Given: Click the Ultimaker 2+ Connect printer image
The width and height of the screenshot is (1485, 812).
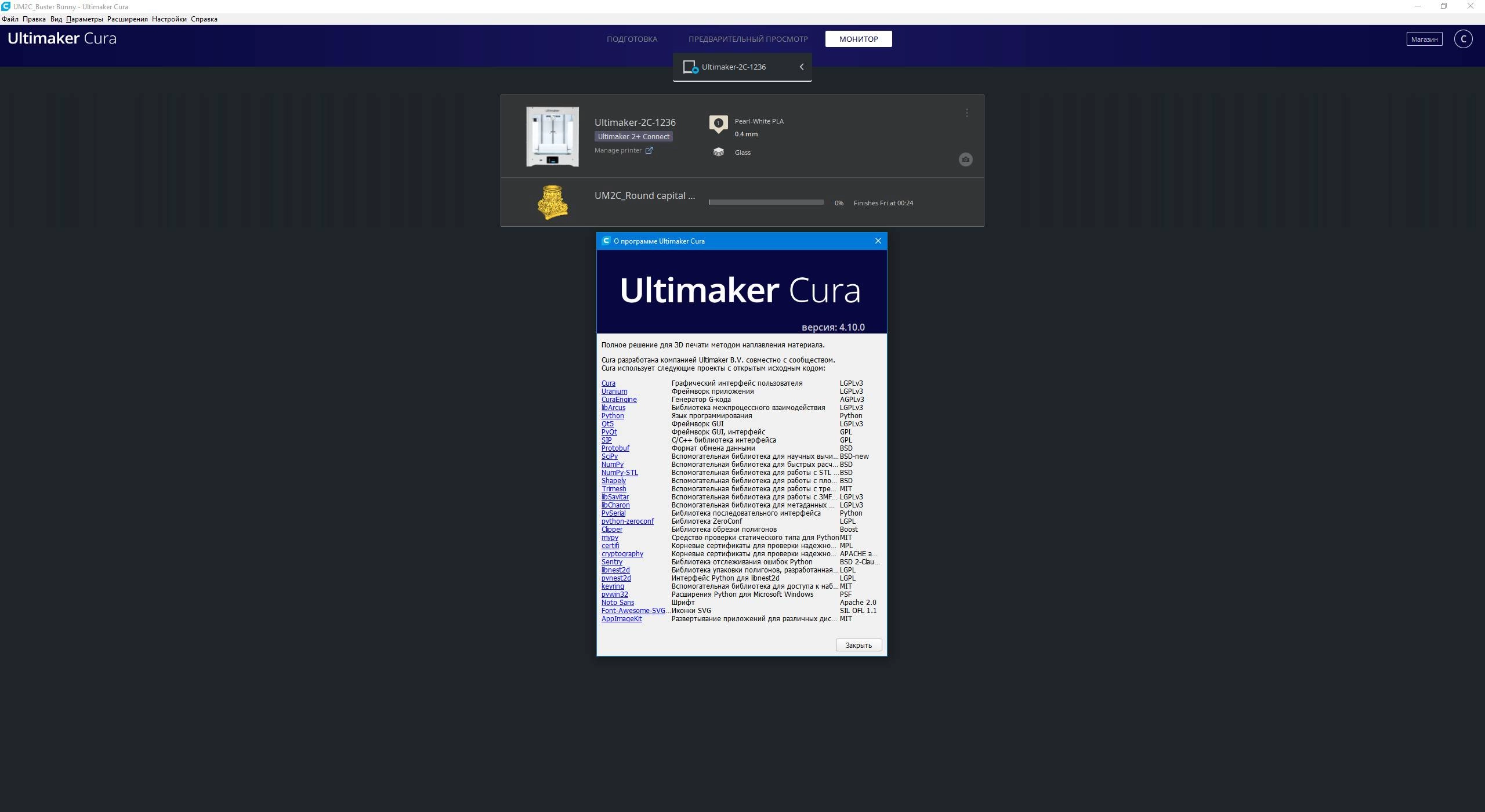Looking at the screenshot, I should [x=552, y=136].
